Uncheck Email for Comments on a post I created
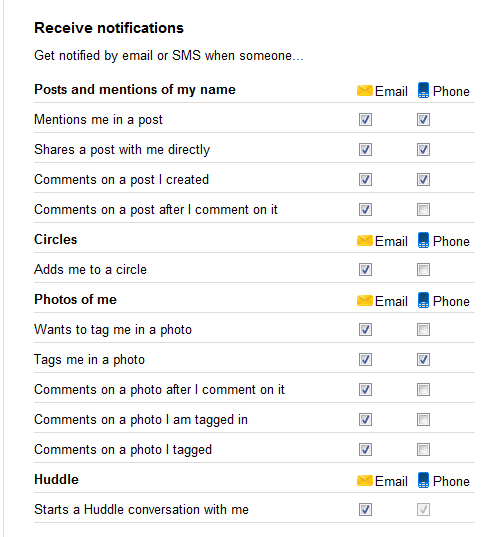499x537 pixels. click(365, 179)
